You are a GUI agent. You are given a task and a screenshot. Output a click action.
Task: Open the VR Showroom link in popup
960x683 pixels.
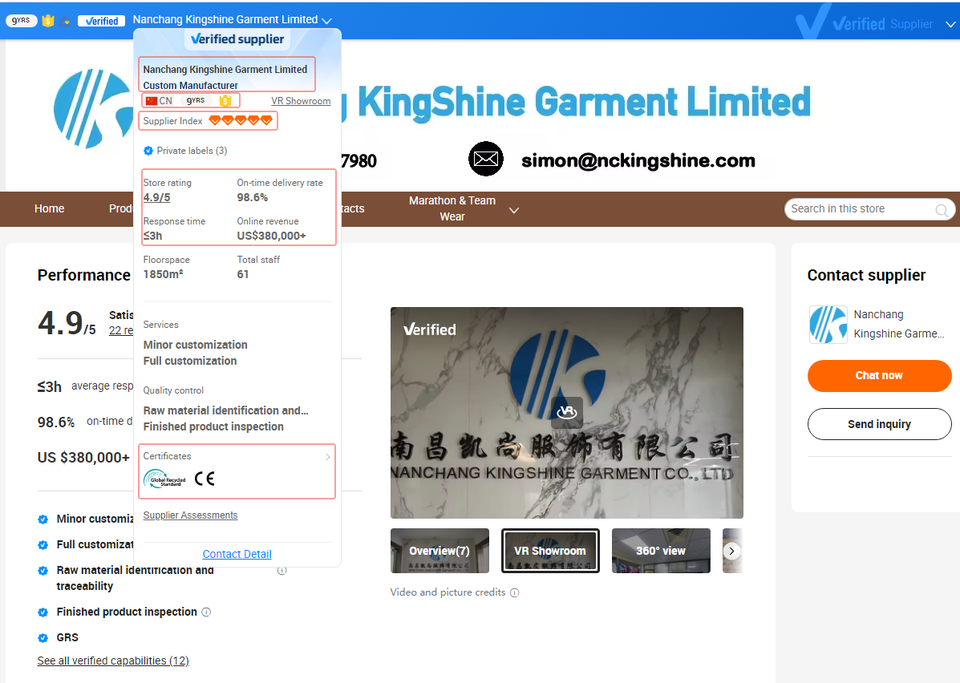[301, 101]
